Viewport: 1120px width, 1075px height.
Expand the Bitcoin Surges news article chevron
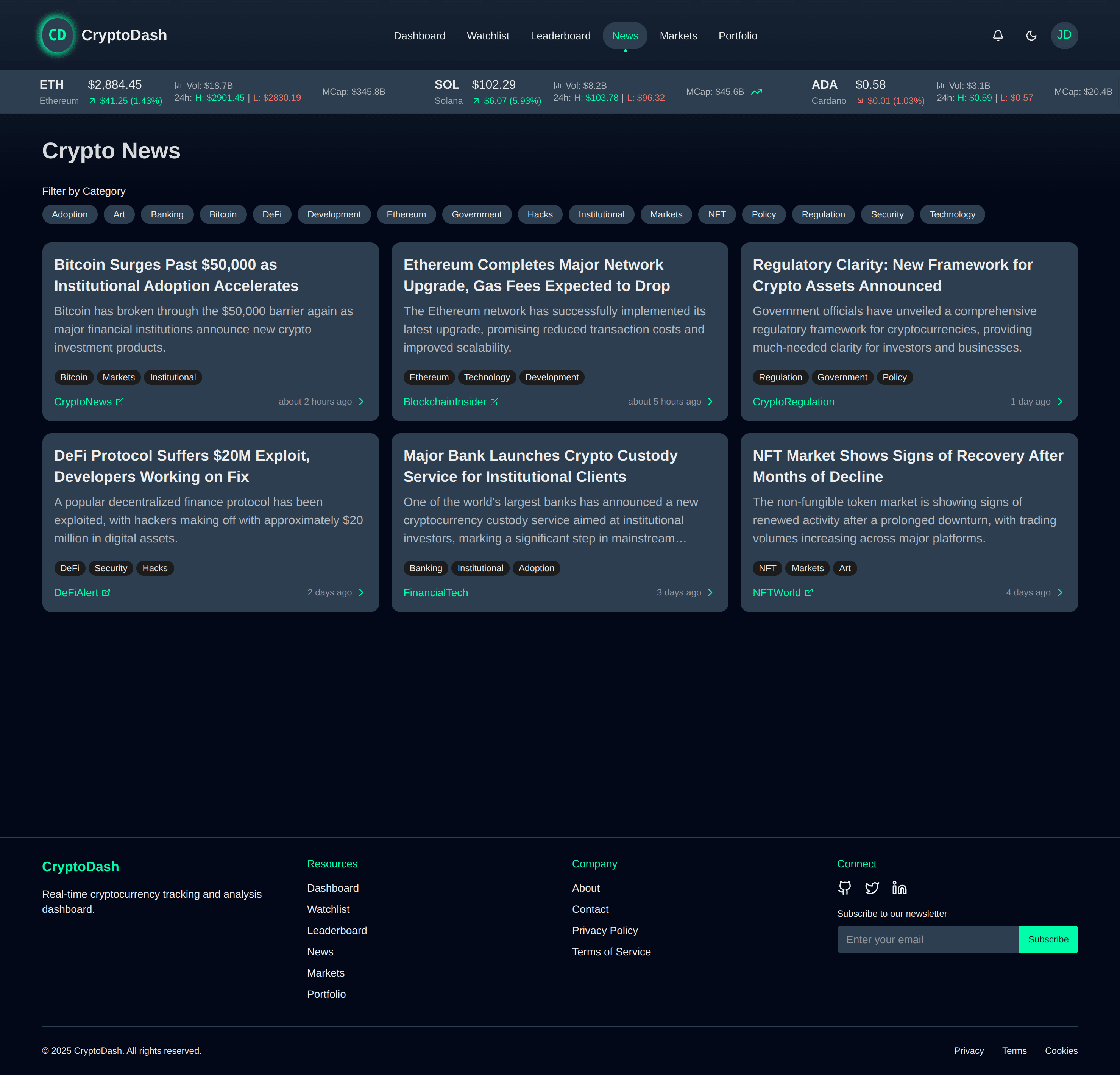[x=361, y=402]
